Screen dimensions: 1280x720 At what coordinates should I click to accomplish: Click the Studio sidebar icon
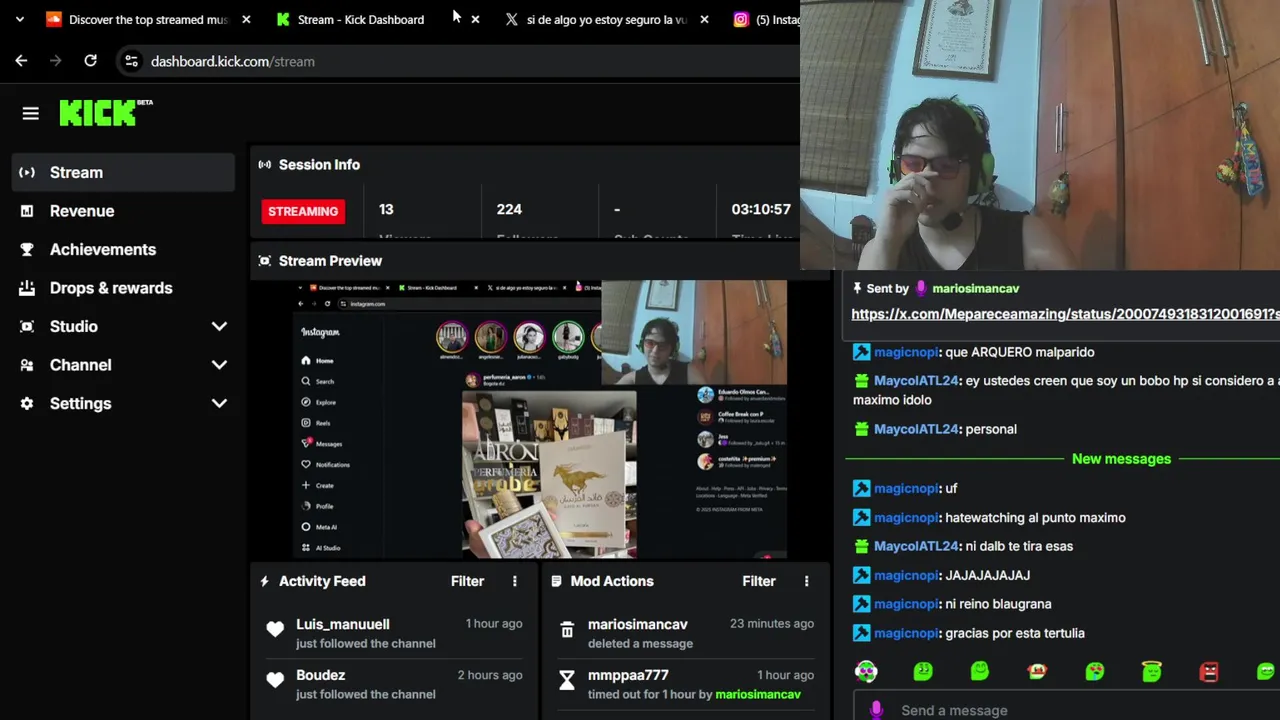click(x=27, y=326)
